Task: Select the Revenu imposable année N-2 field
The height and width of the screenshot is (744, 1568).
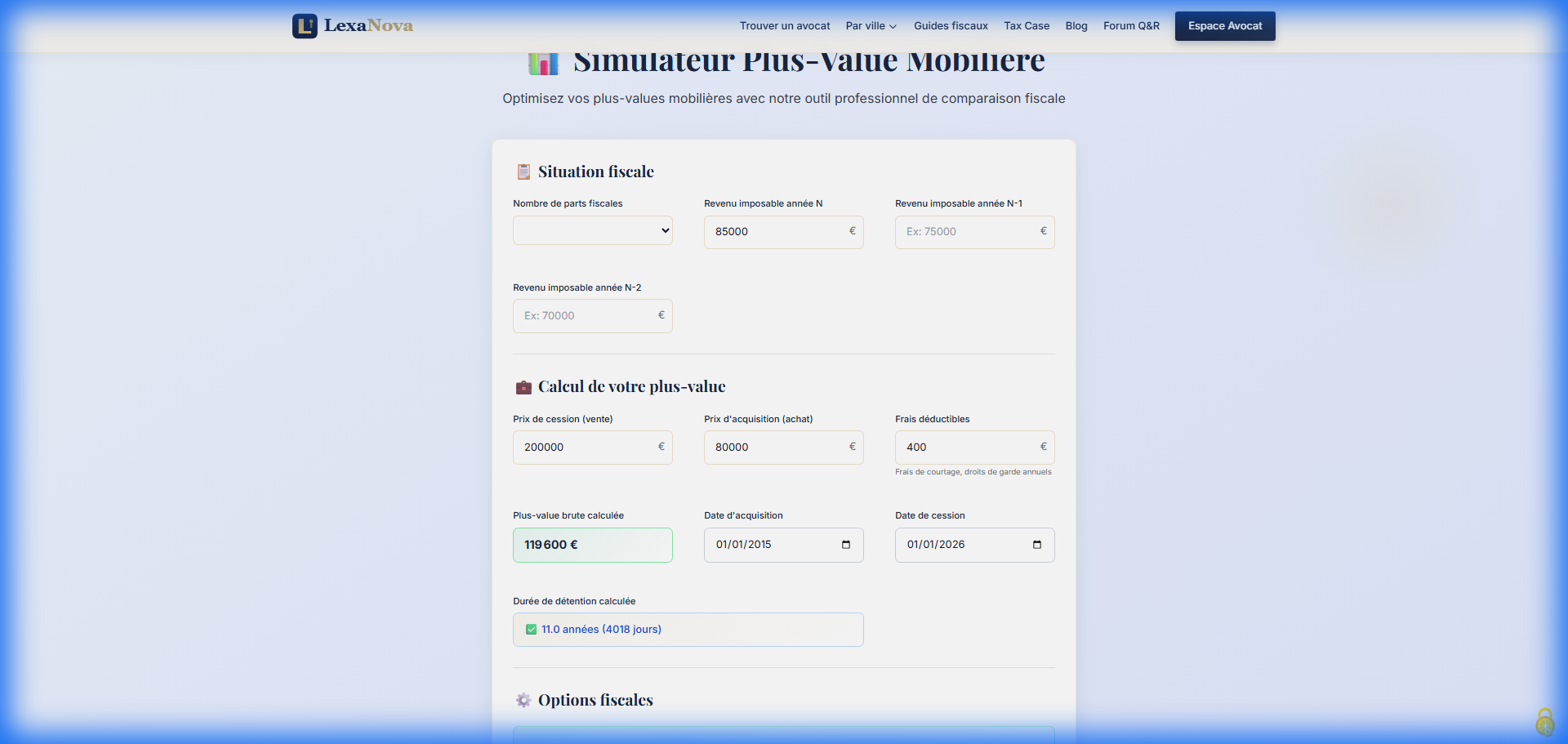Action: (x=586, y=316)
